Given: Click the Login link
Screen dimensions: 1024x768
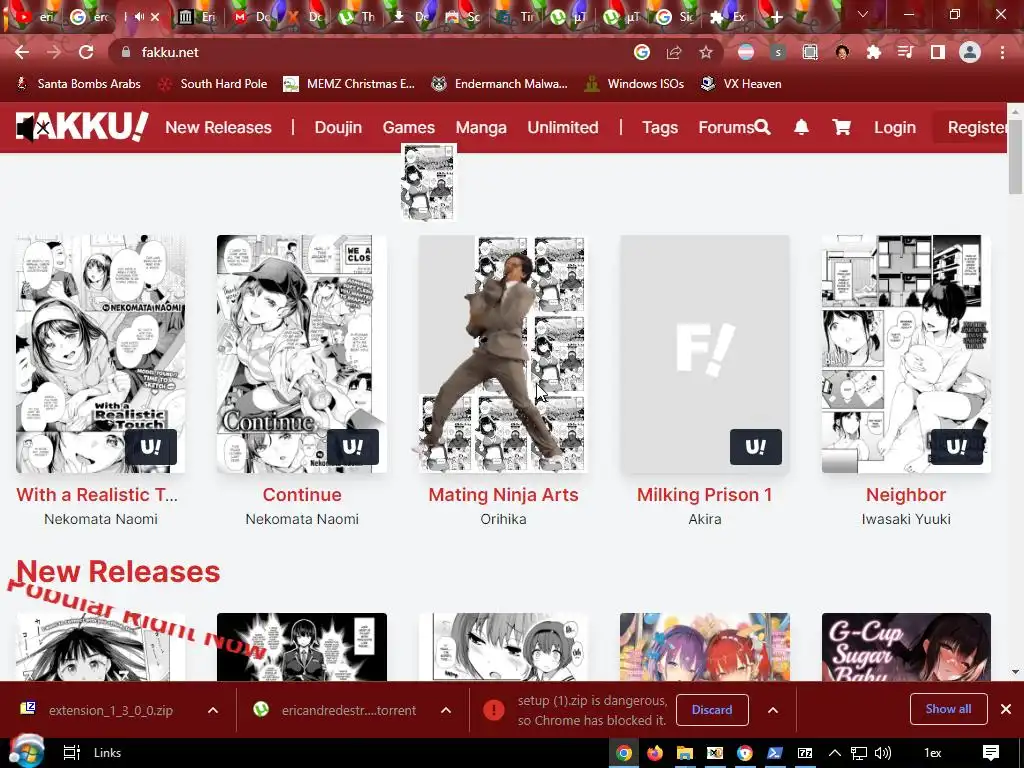Looking at the screenshot, I should click(x=895, y=127).
